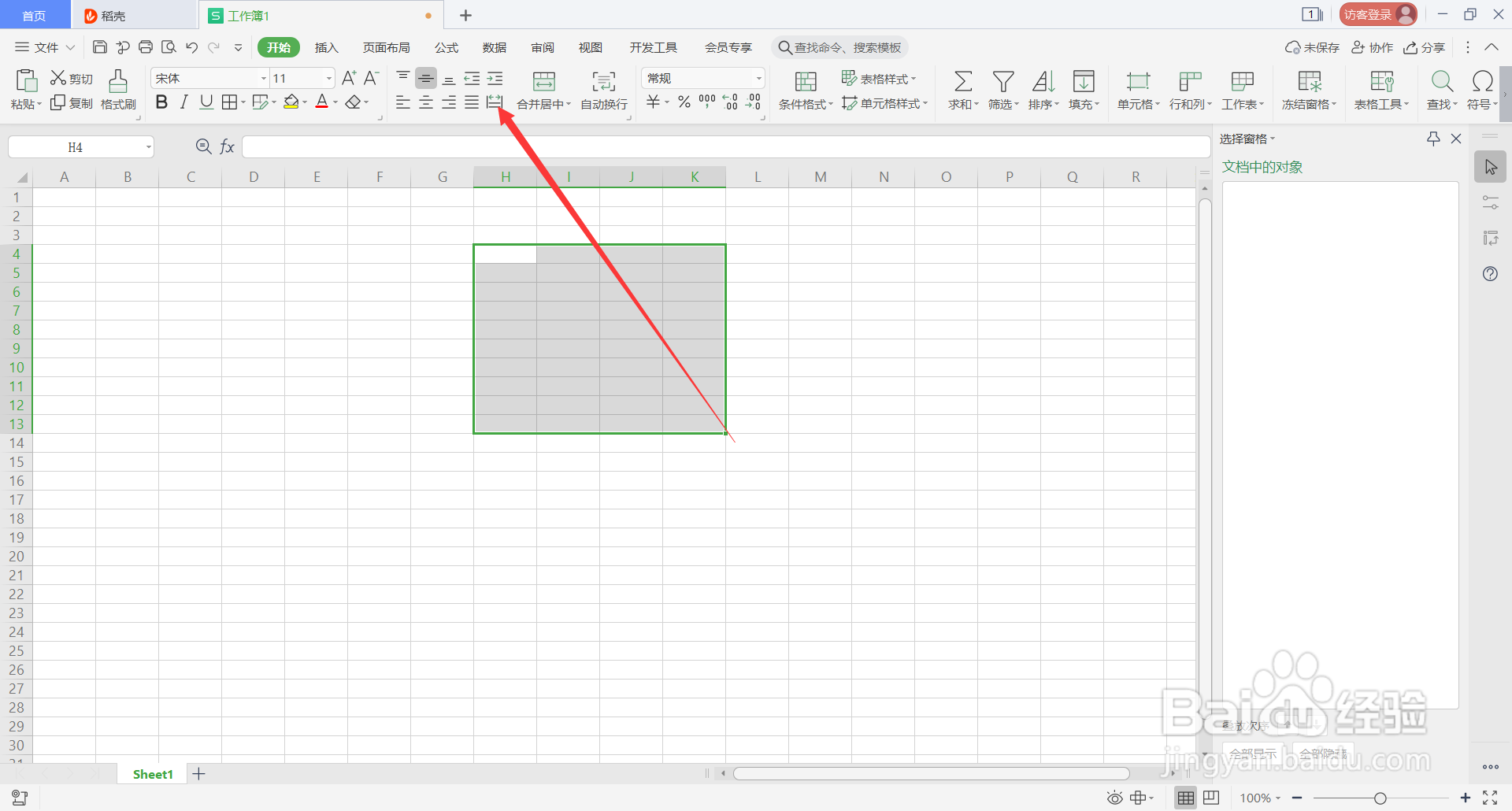Click Auto Wrap (自动换行) button

coord(604,90)
